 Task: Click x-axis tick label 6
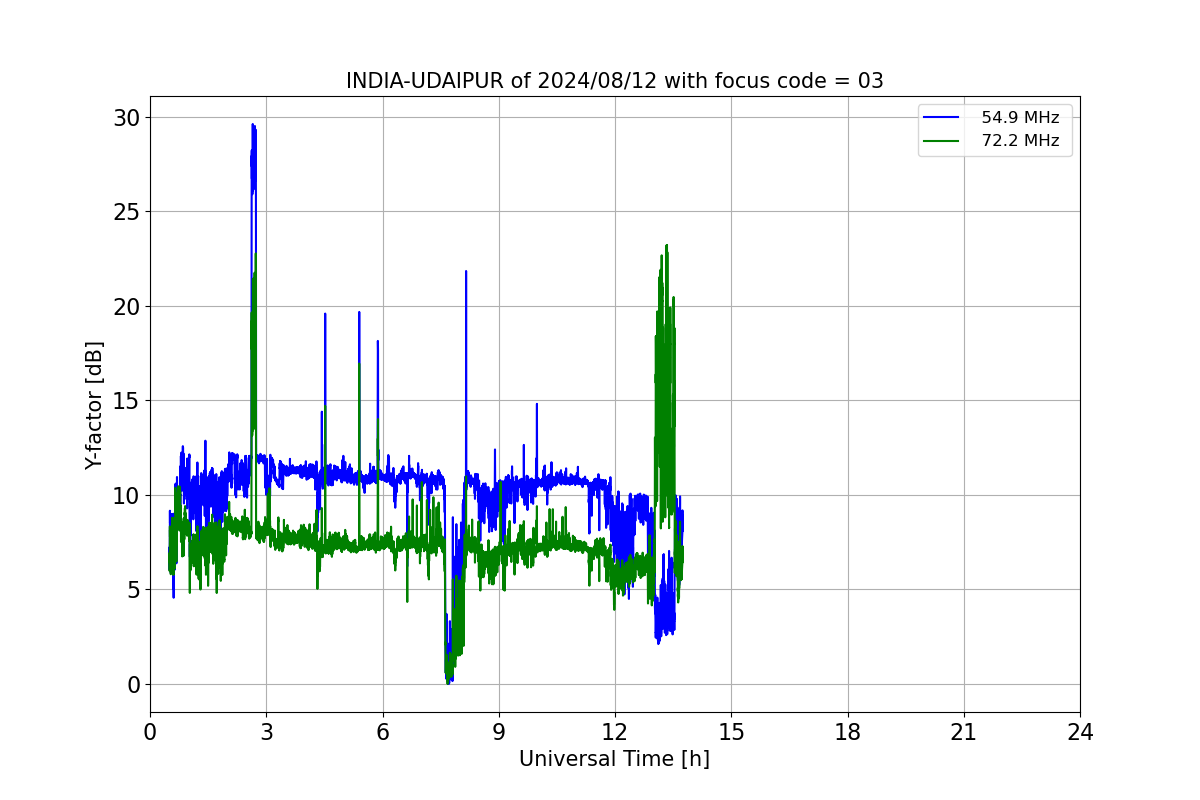(x=383, y=732)
